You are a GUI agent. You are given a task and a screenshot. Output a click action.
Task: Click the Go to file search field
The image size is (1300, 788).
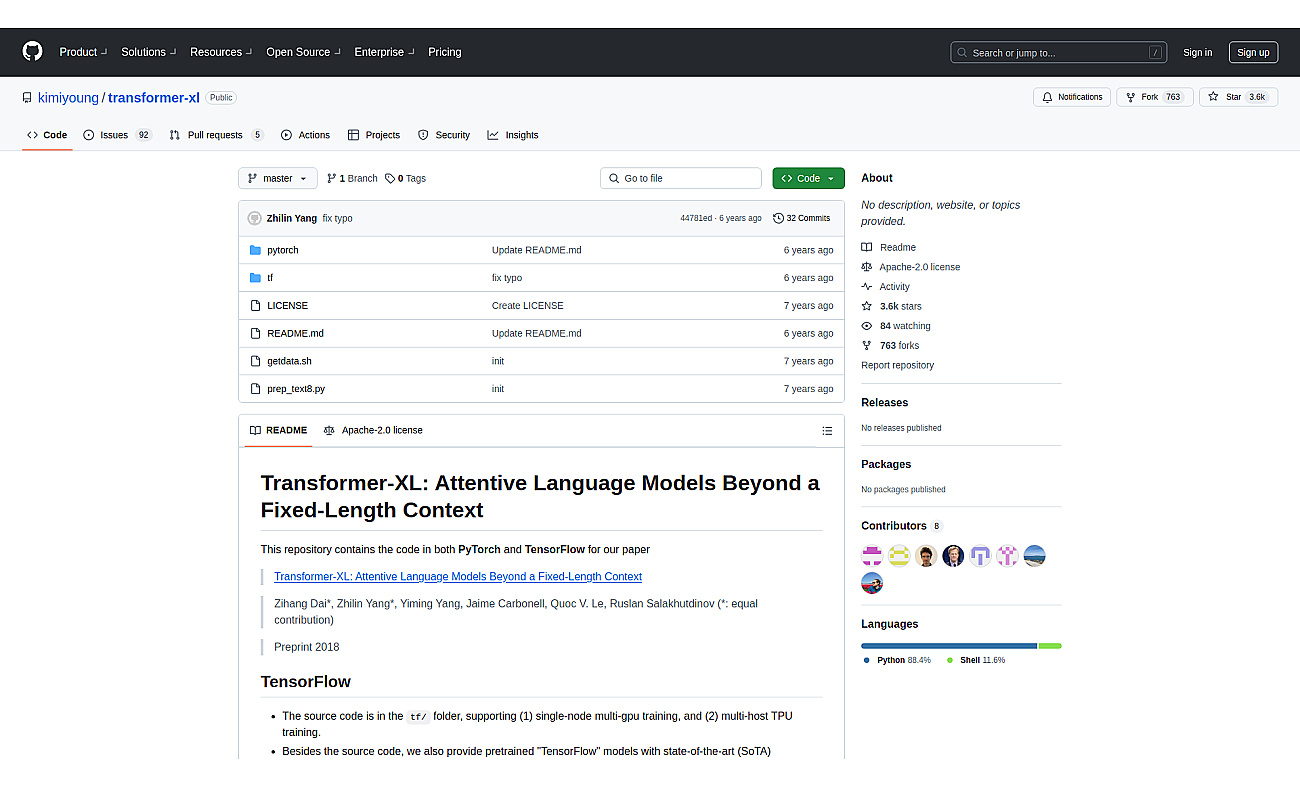681,178
